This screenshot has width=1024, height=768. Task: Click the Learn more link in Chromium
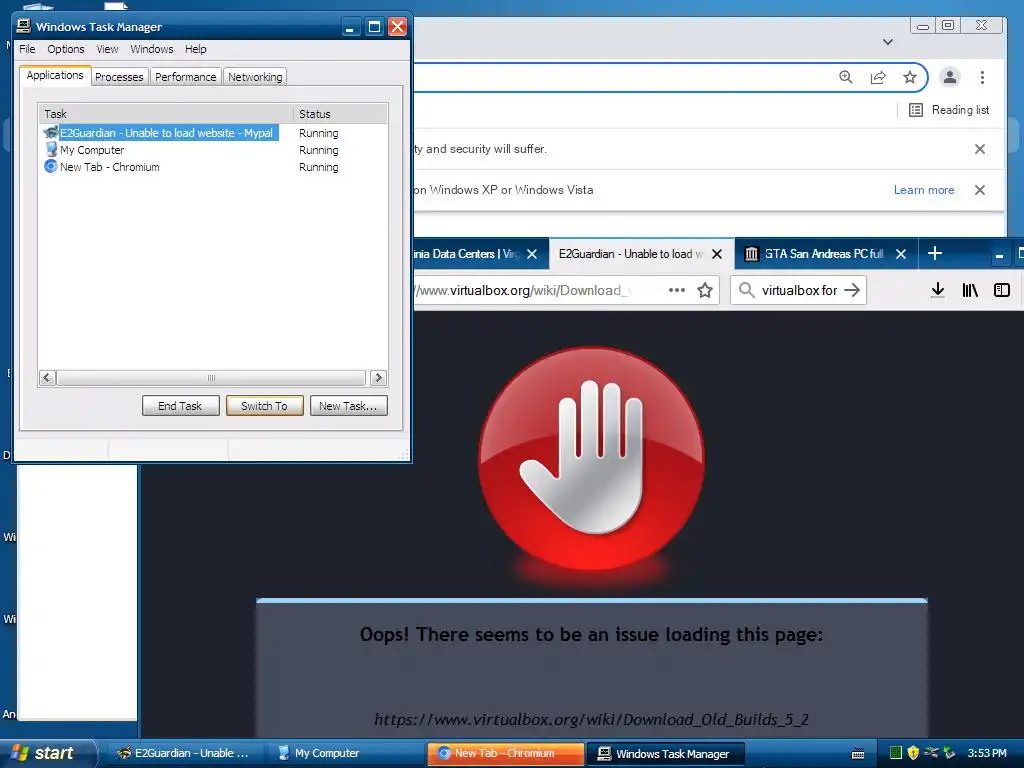(923, 190)
